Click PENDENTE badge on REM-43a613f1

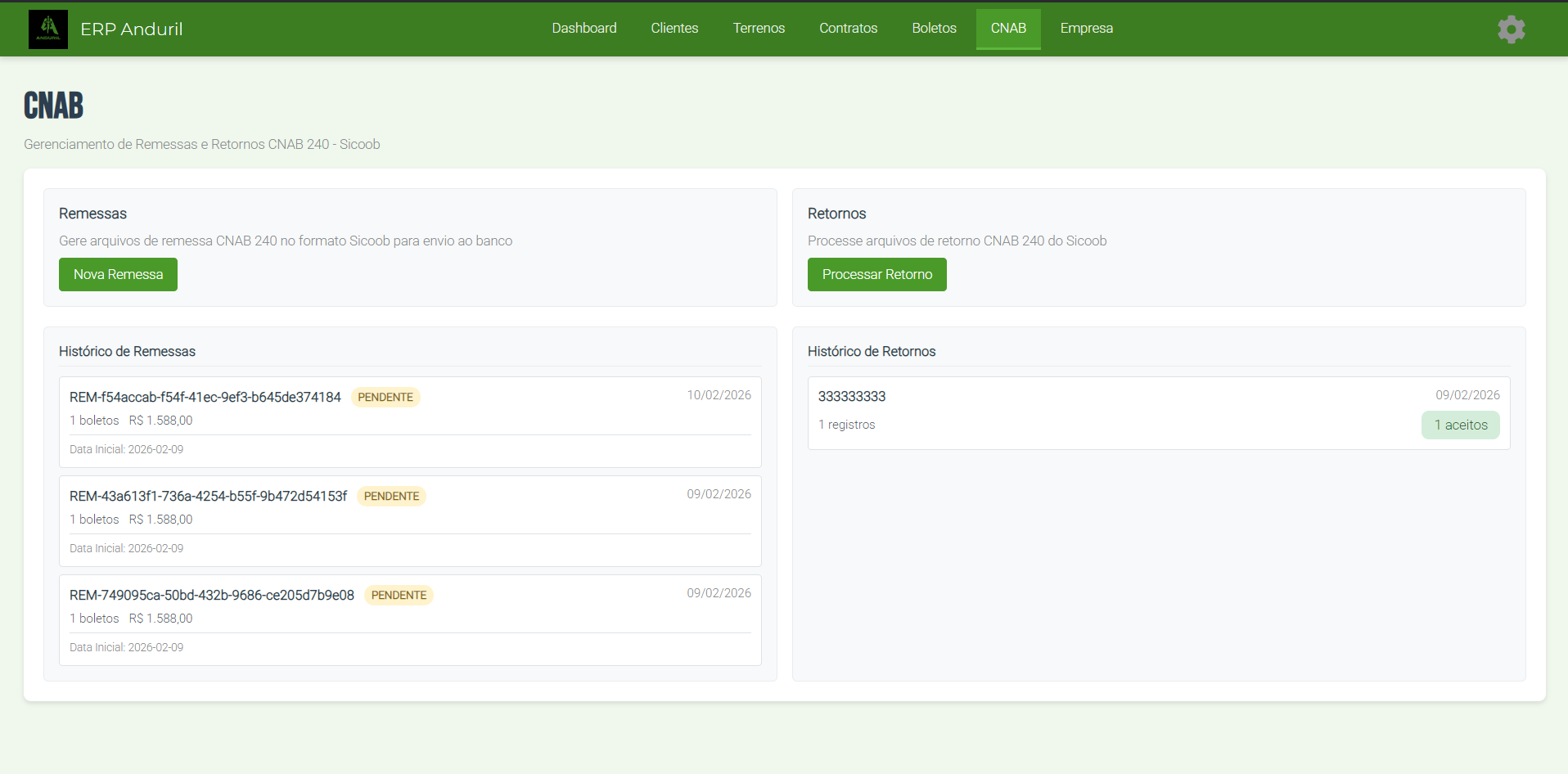tap(391, 497)
